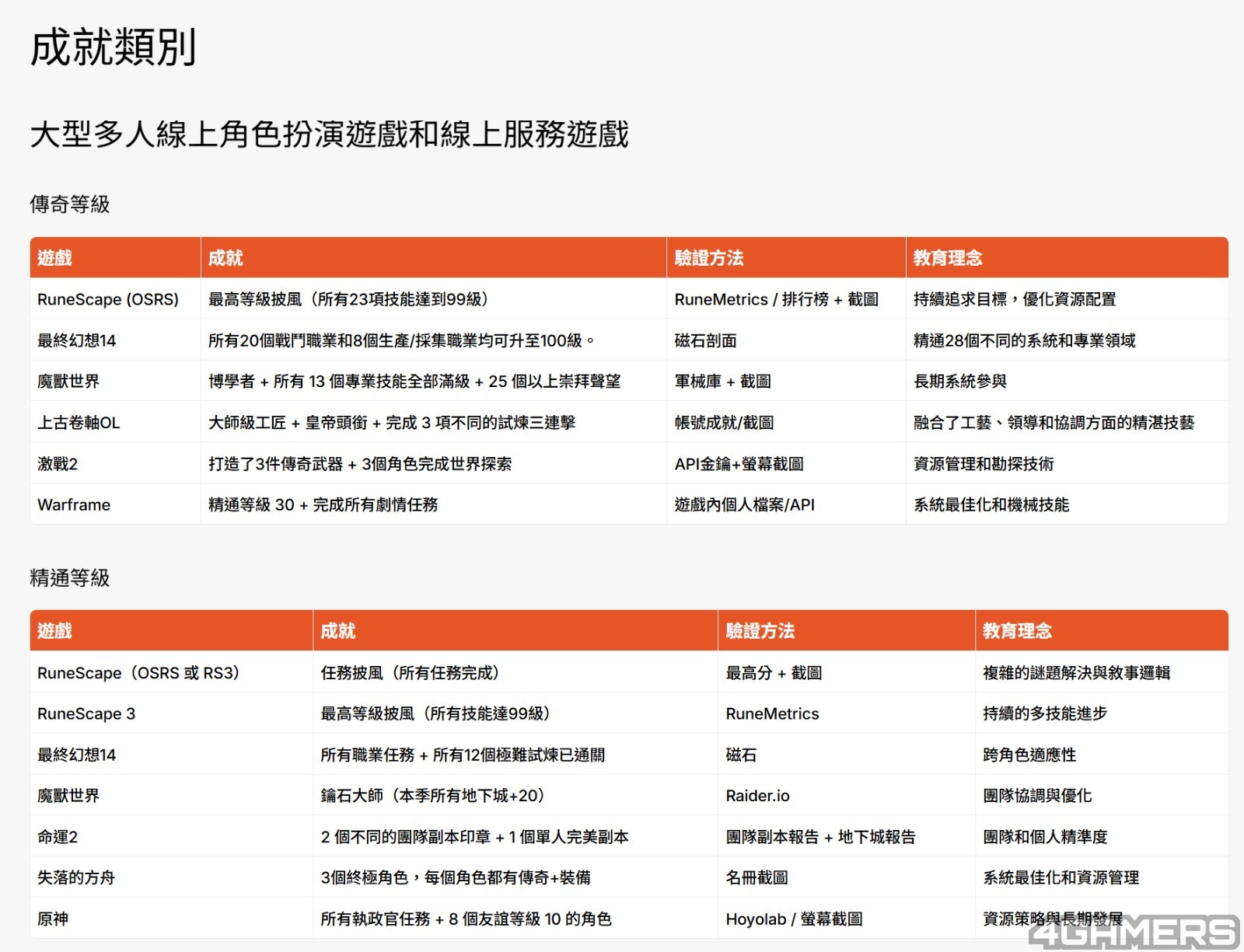
Task: Click the 命運2 game cell
Action: [58, 837]
